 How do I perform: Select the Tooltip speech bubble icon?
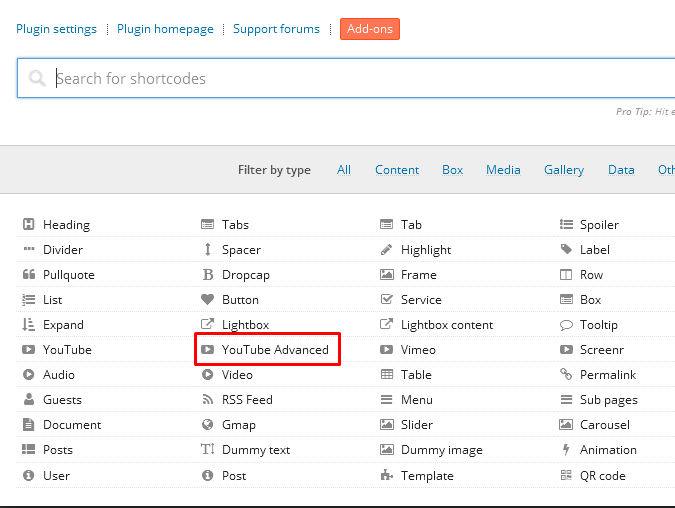[566, 325]
